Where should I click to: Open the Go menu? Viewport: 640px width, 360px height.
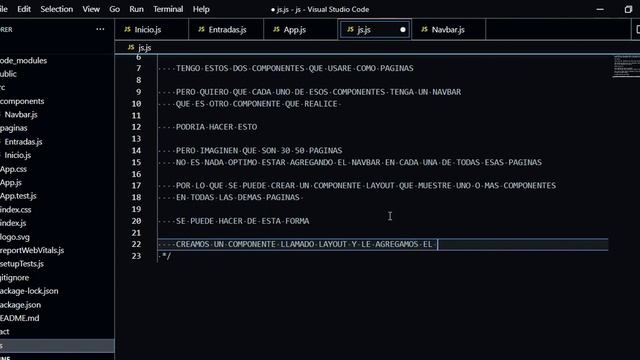pyautogui.click(x=114, y=9)
